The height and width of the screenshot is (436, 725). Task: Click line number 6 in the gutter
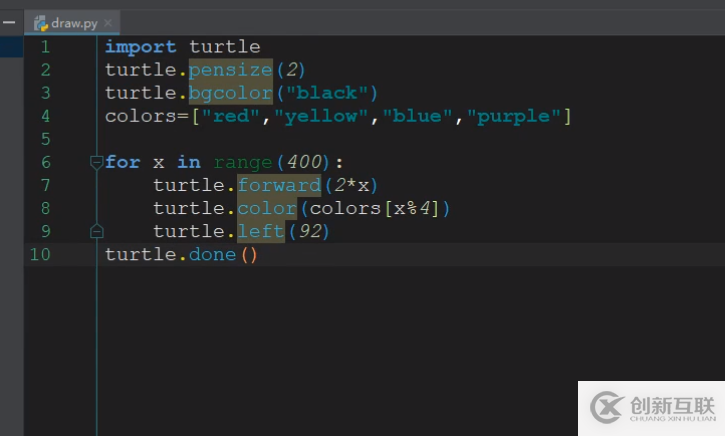(x=45, y=162)
